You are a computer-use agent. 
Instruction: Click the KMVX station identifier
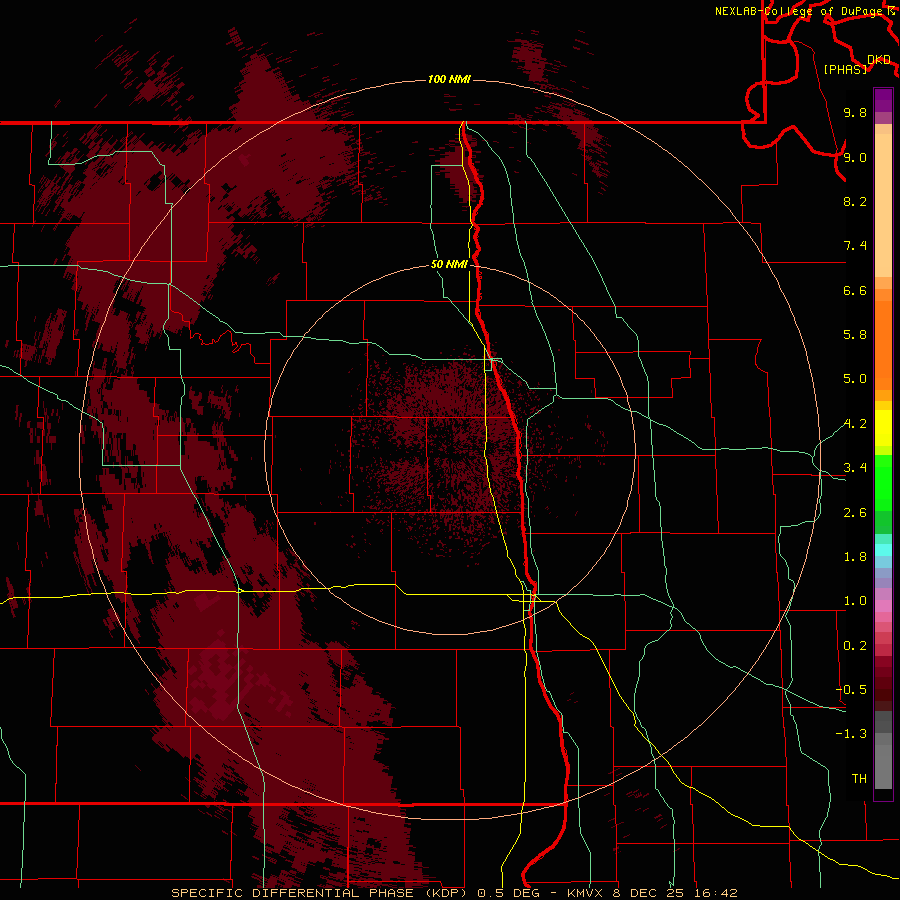pyautogui.click(x=585, y=893)
